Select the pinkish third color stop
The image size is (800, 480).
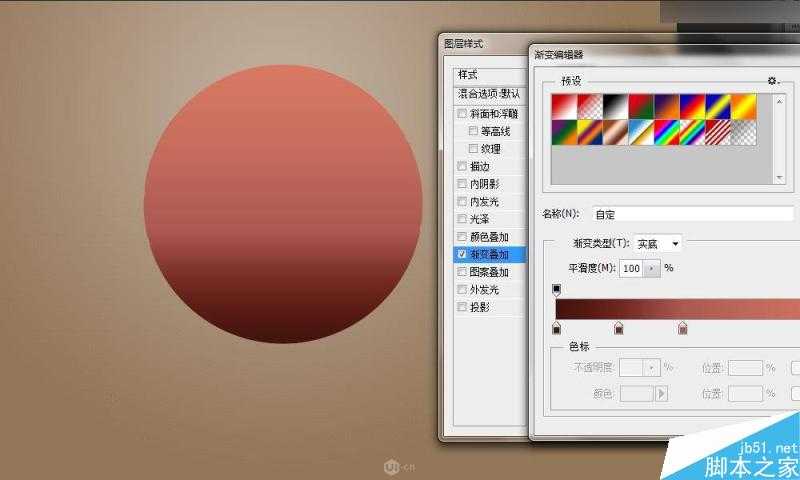click(x=683, y=328)
